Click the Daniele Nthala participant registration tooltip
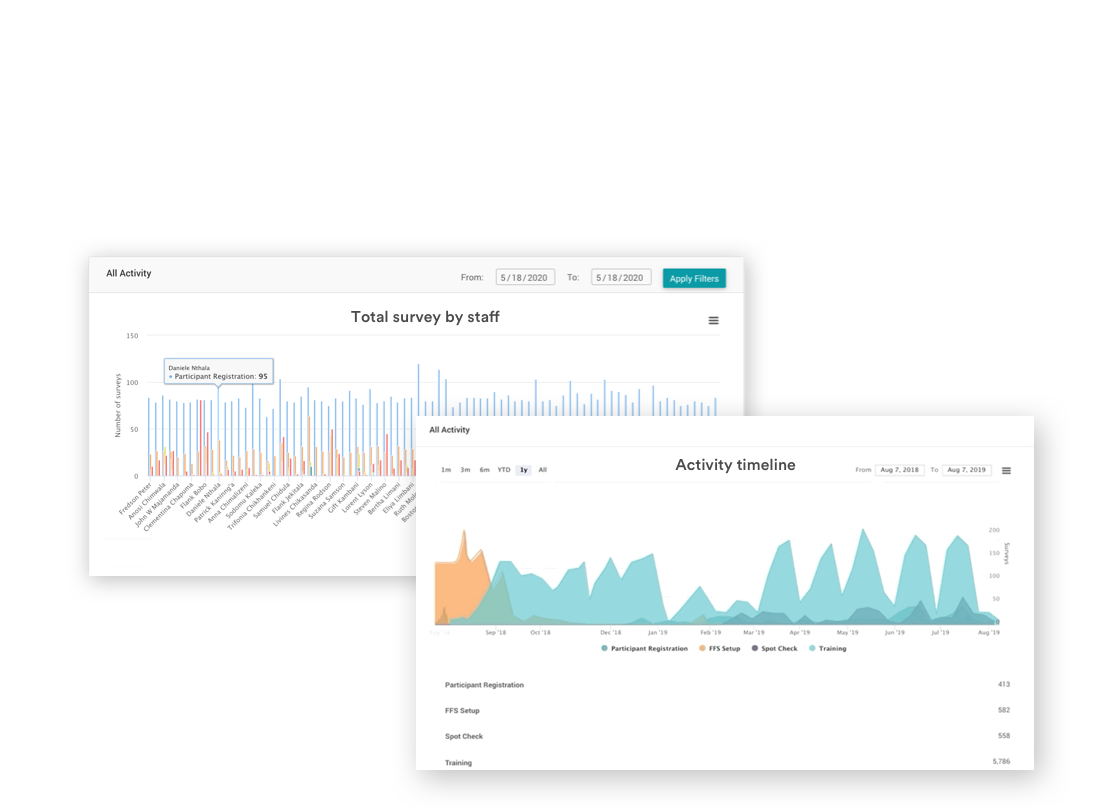 (x=218, y=372)
